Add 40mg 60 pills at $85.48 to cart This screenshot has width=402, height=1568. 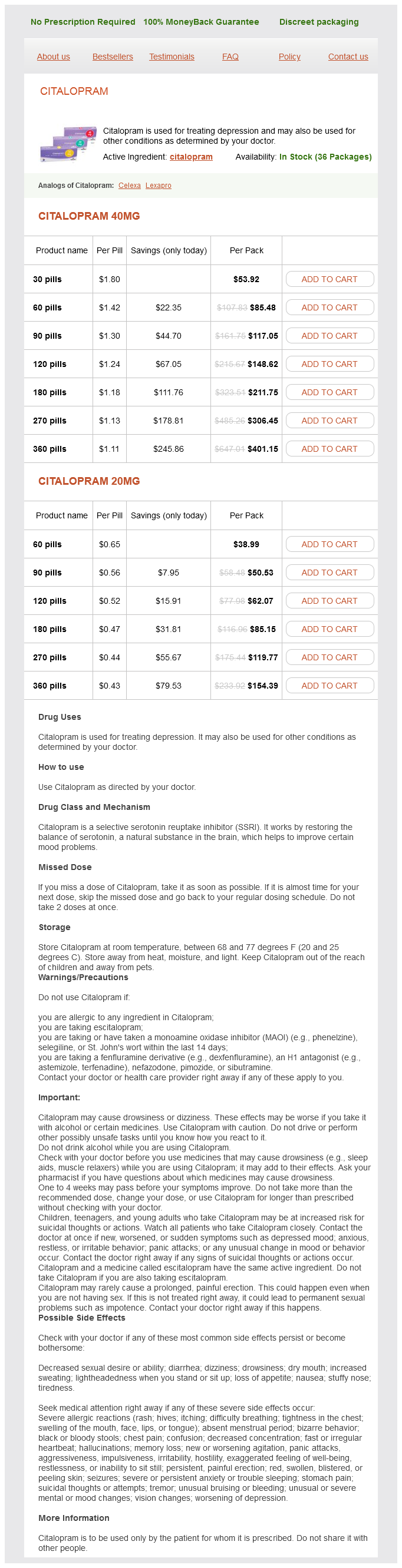(329, 307)
